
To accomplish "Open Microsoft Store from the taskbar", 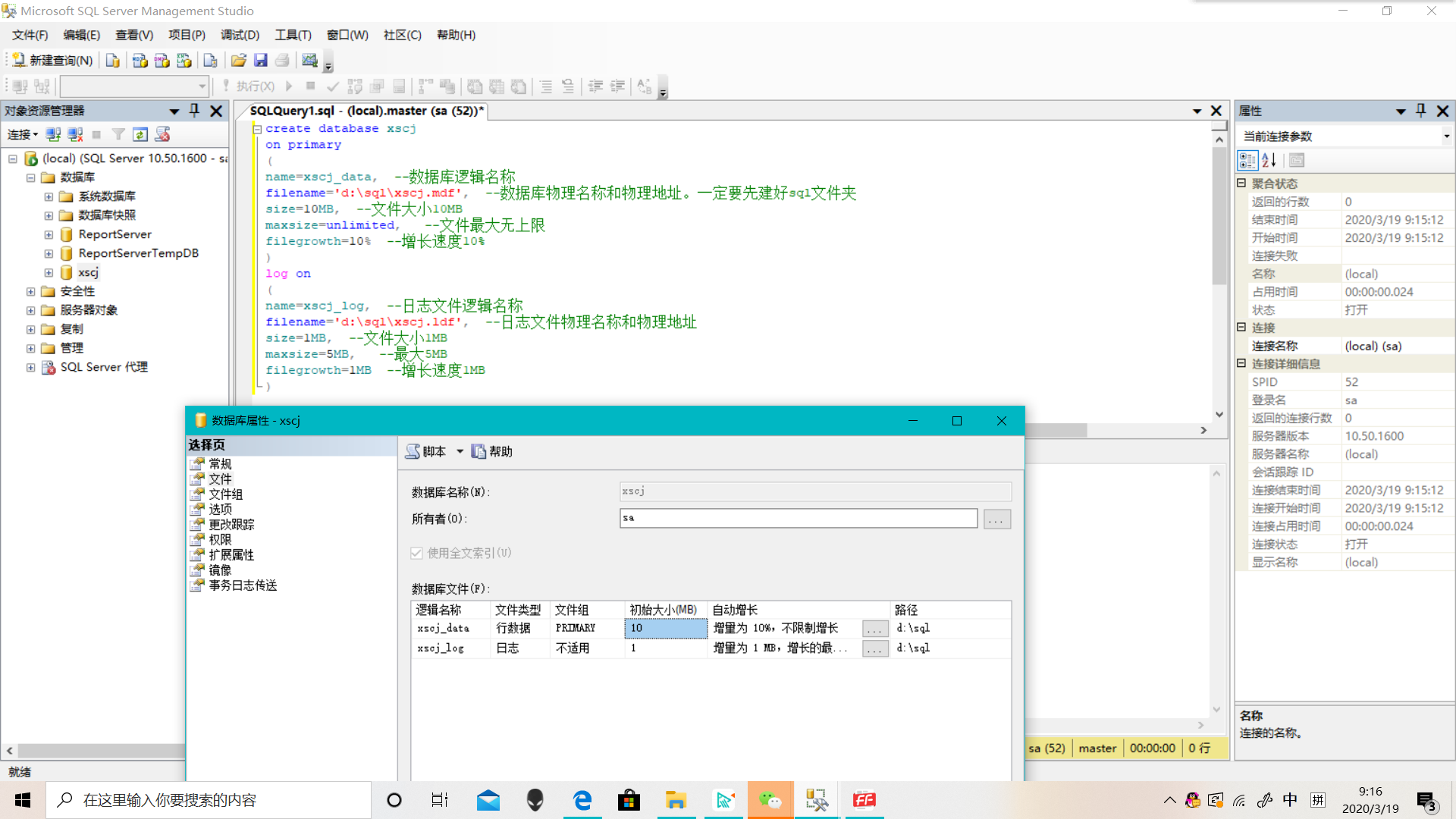I will (x=629, y=800).
